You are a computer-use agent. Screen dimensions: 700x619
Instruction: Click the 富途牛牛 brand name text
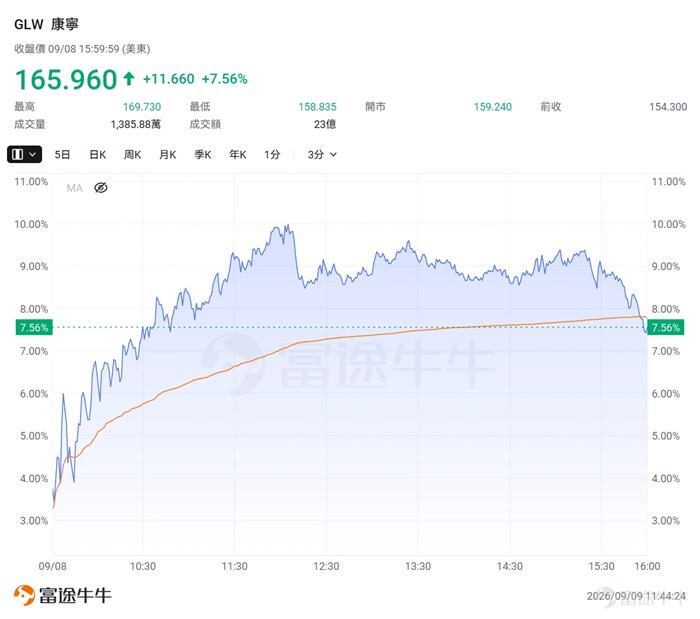click(75, 595)
